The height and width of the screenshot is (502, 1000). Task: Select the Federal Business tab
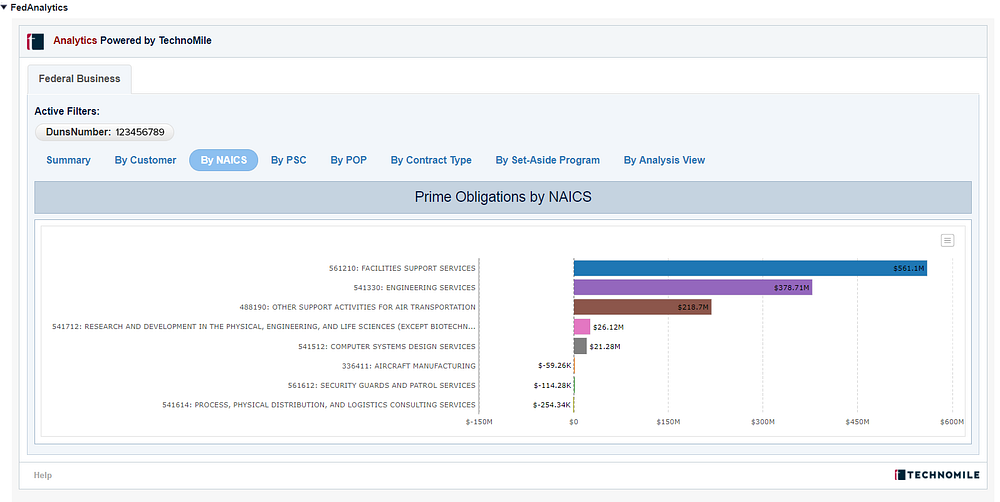click(x=79, y=79)
